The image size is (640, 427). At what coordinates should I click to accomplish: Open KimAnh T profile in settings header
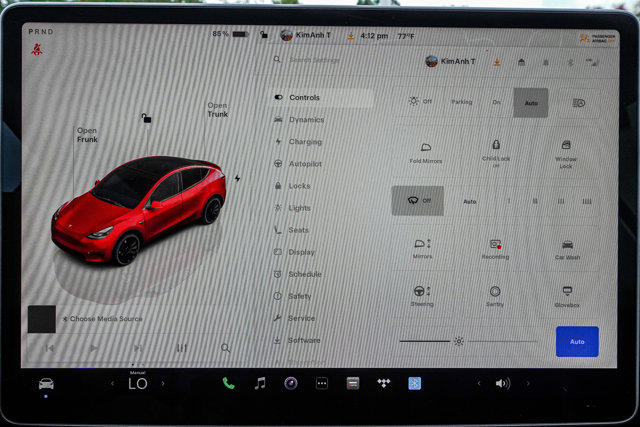tap(450, 62)
